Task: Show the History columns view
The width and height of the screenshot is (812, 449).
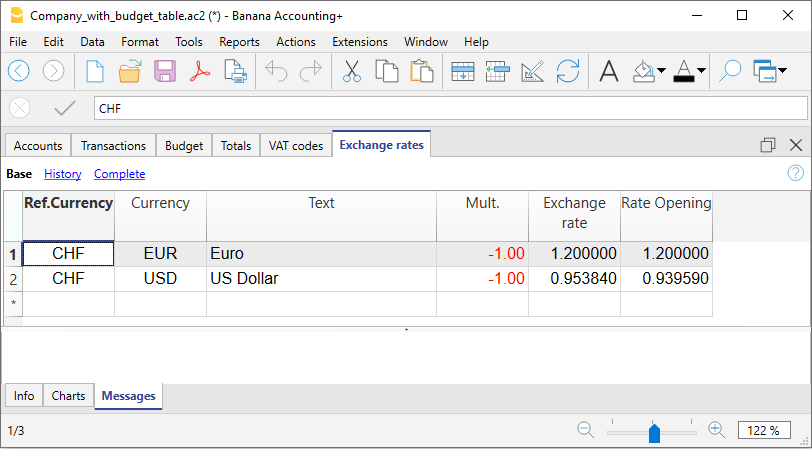Action: coord(63,174)
